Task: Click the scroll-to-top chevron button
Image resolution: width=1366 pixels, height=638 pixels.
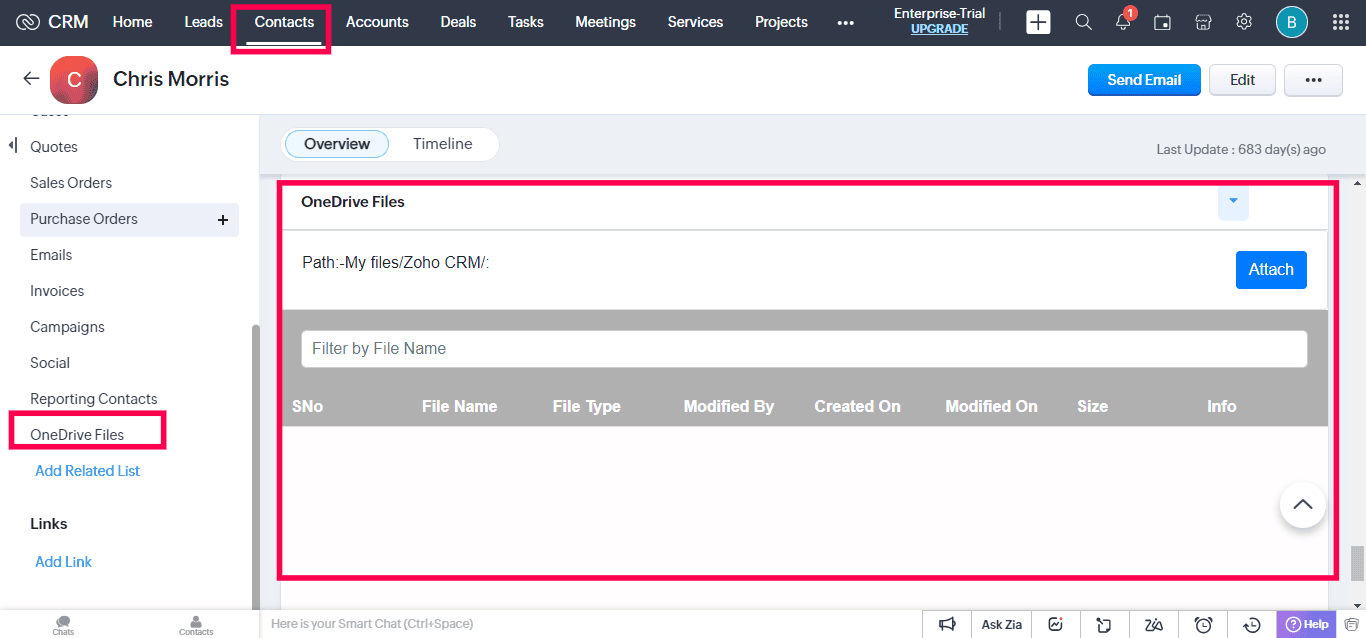Action: [x=1302, y=505]
